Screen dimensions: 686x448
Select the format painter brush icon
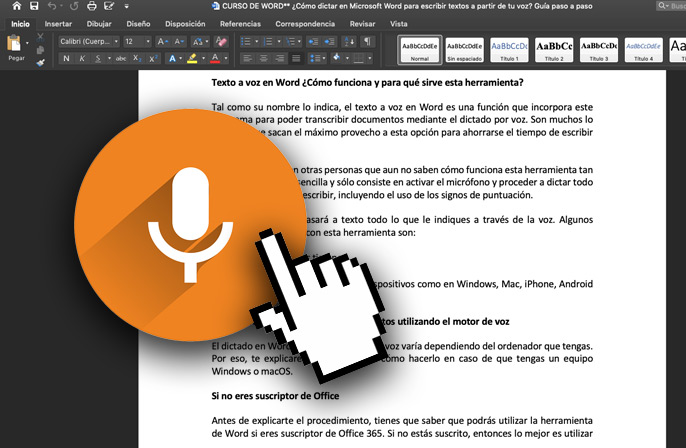click(x=41, y=62)
